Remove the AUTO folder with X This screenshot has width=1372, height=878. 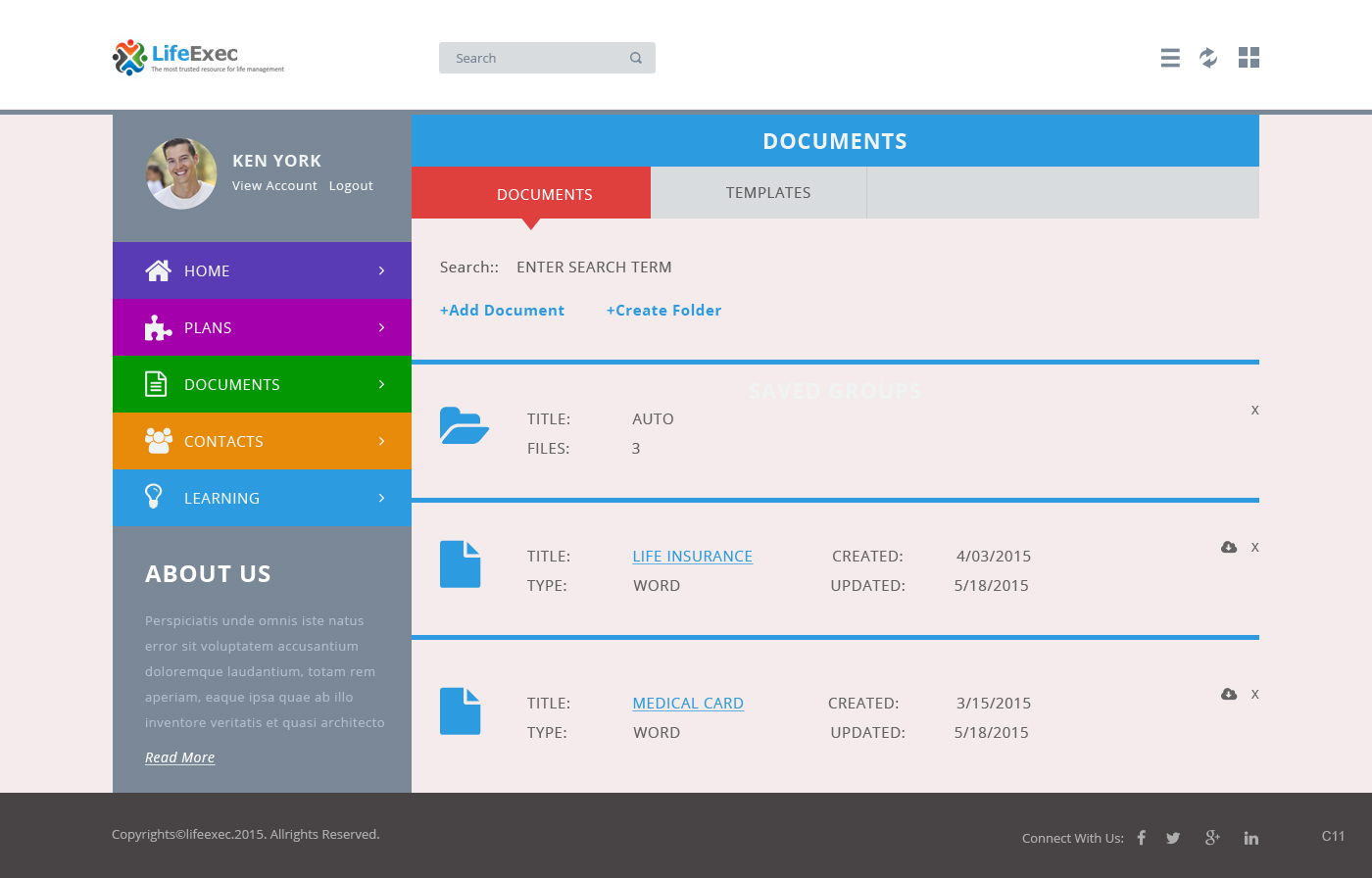tap(1254, 410)
